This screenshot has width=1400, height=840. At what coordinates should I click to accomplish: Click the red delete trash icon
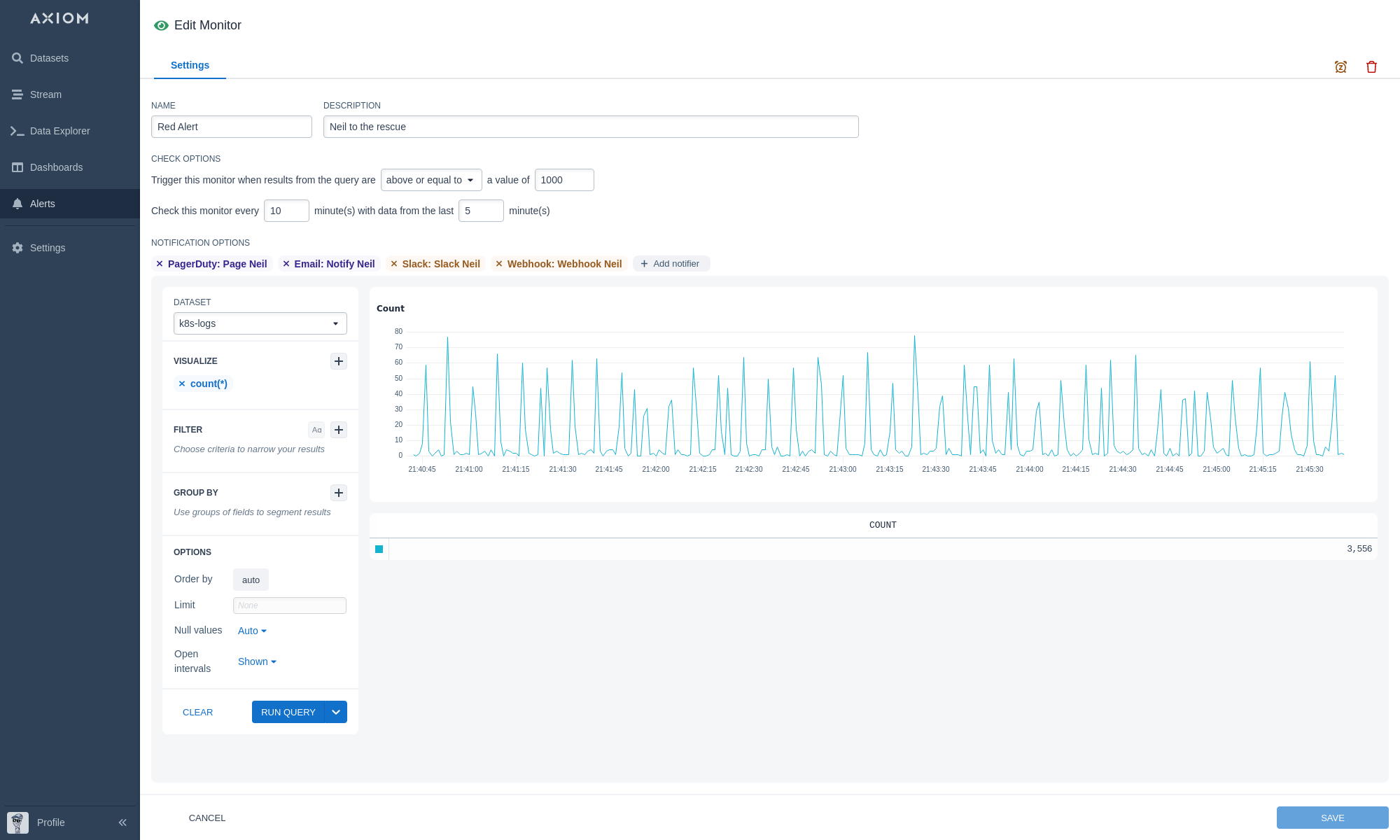(1371, 67)
